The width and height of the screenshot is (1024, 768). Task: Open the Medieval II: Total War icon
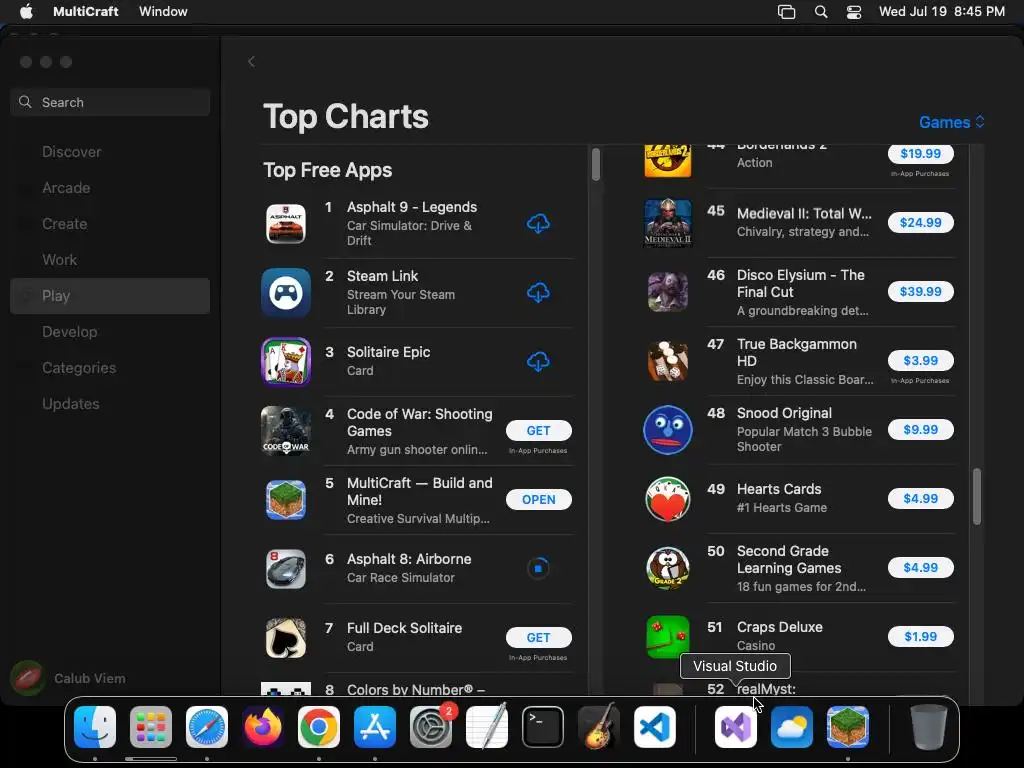click(x=667, y=223)
